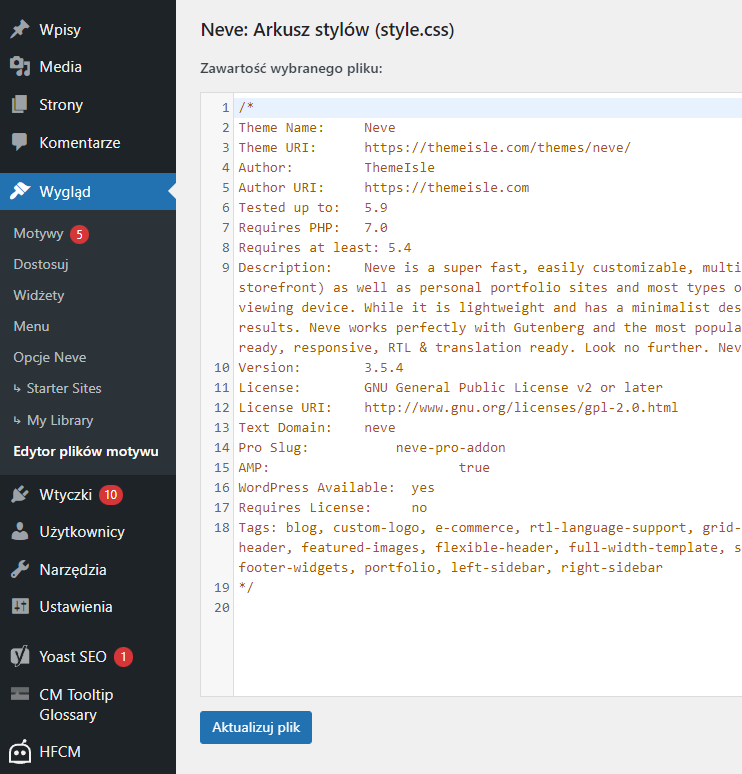Click the HFCM robot icon

click(x=20, y=751)
